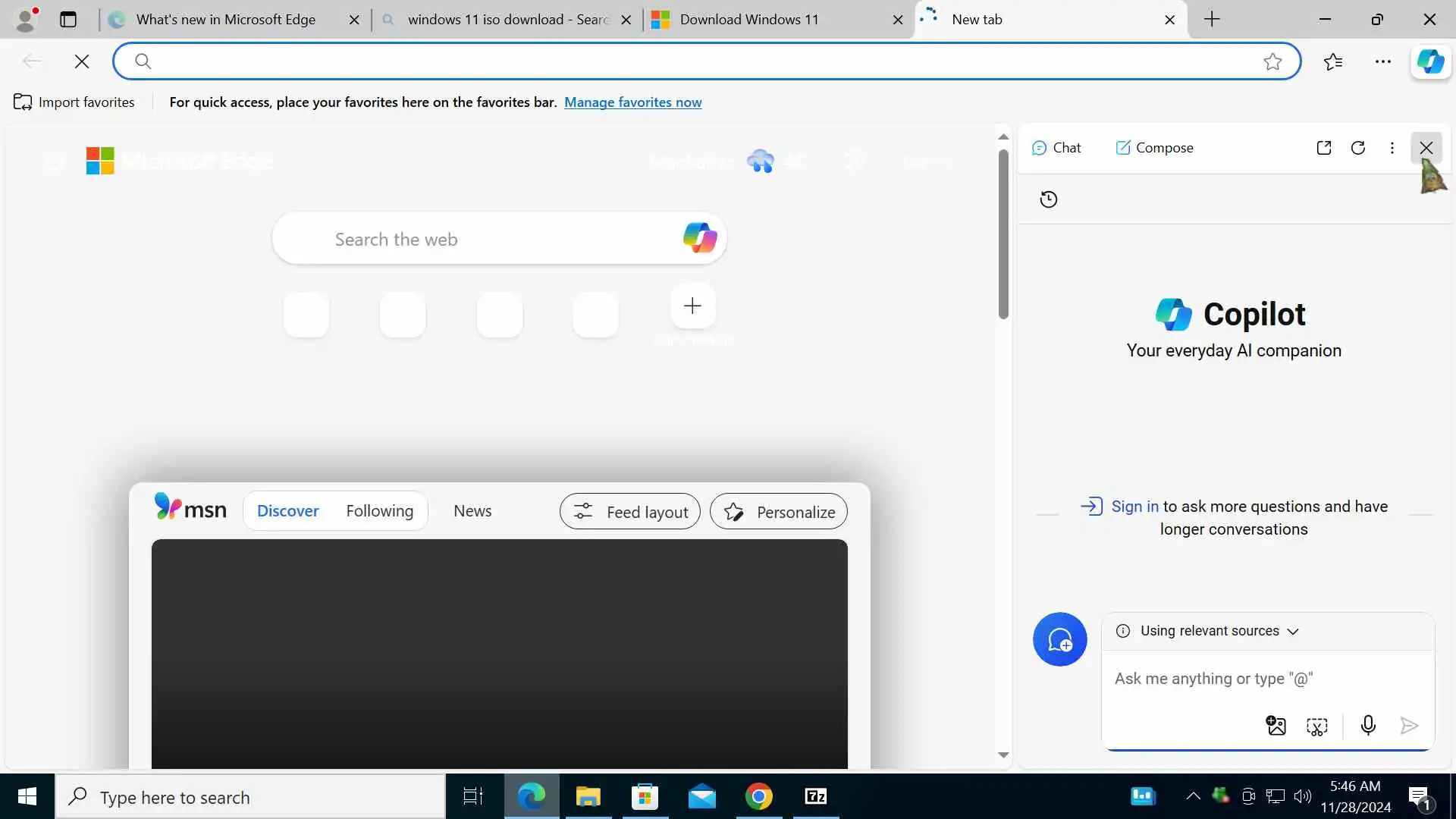This screenshot has height=819, width=1456.
Task: Click the new topic button in Copilot
Action: coord(1059,639)
